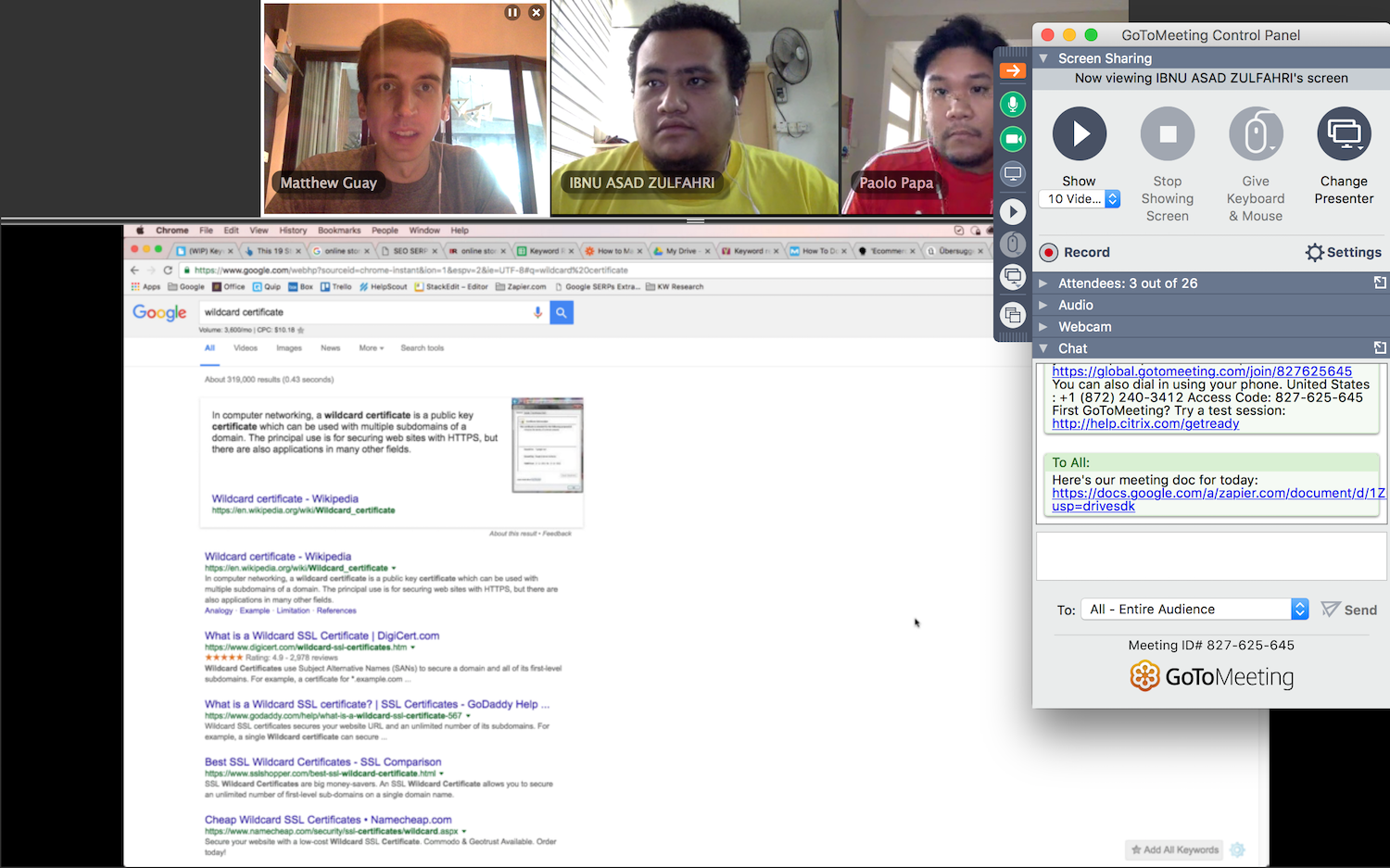This screenshot has width=1390, height=868.
Task: Click the small mouse icon in side strip
Action: point(1013,244)
